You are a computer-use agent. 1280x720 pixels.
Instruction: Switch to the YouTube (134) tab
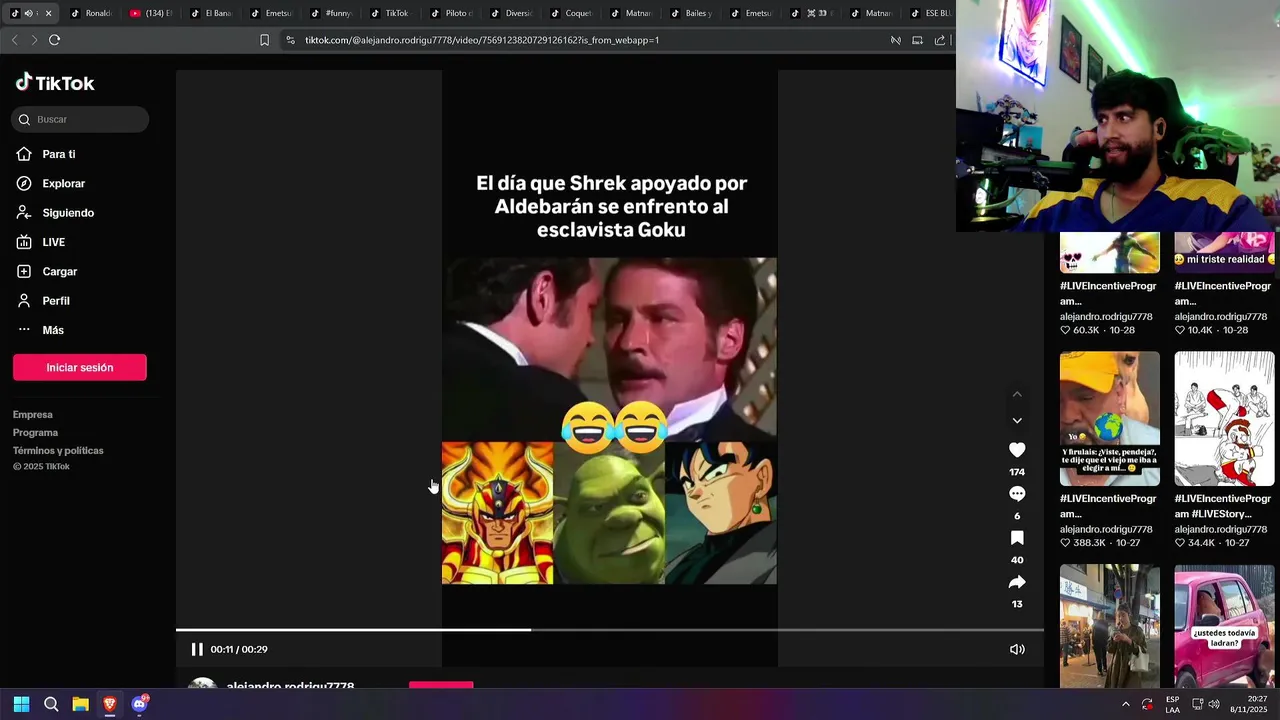tap(152, 13)
